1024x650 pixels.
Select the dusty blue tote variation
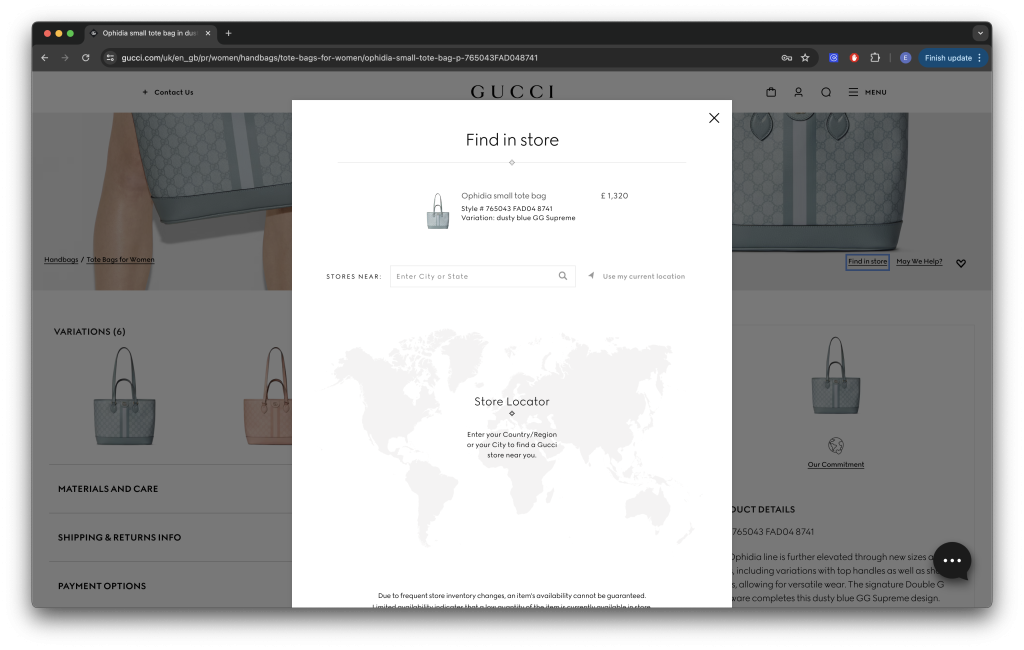tap(124, 396)
